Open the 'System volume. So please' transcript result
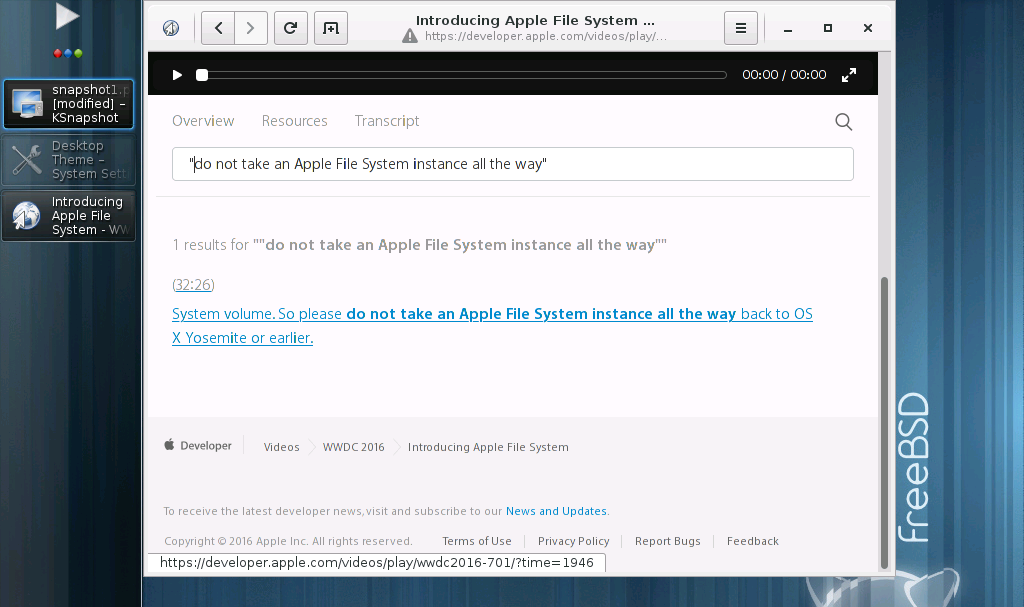This screenshot has width=1024, height=607. tap(492, 325)
